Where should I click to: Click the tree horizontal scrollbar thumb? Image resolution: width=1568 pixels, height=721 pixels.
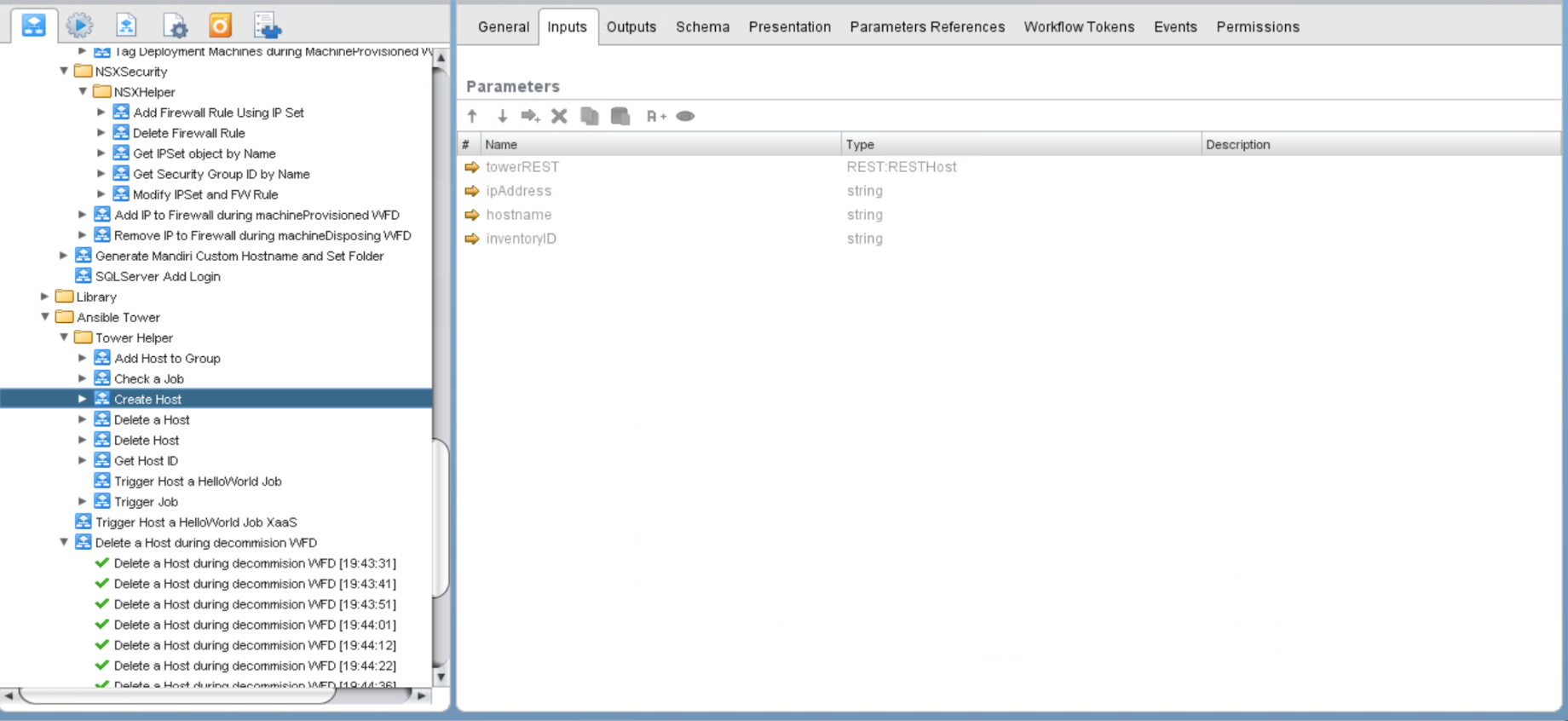pyautogui.click(x=177, y=696)
